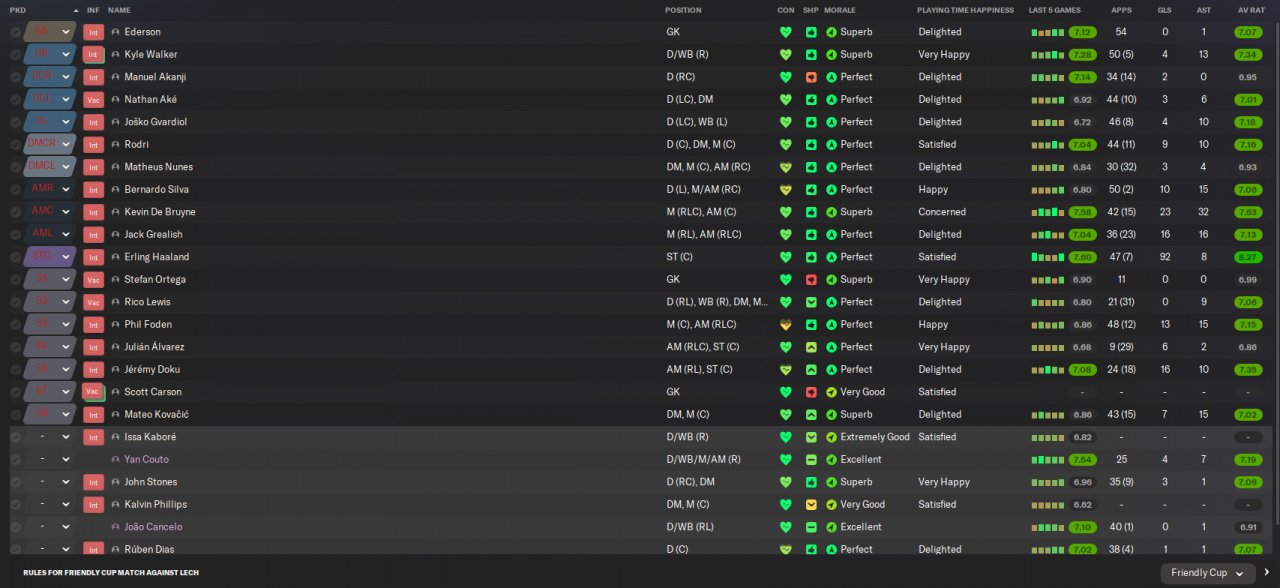Click Kevin De Bruyne's Int status badge
1280x588 pixels.
point(94,212)
